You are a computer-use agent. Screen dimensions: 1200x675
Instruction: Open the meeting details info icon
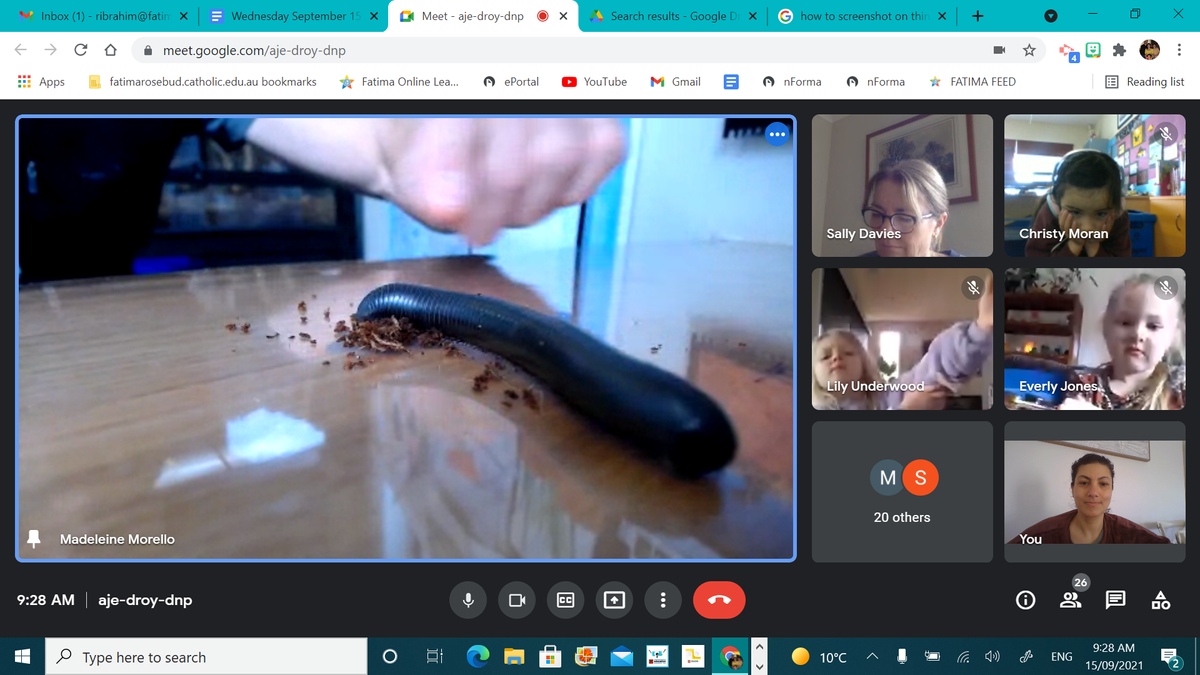[1025, 600]
